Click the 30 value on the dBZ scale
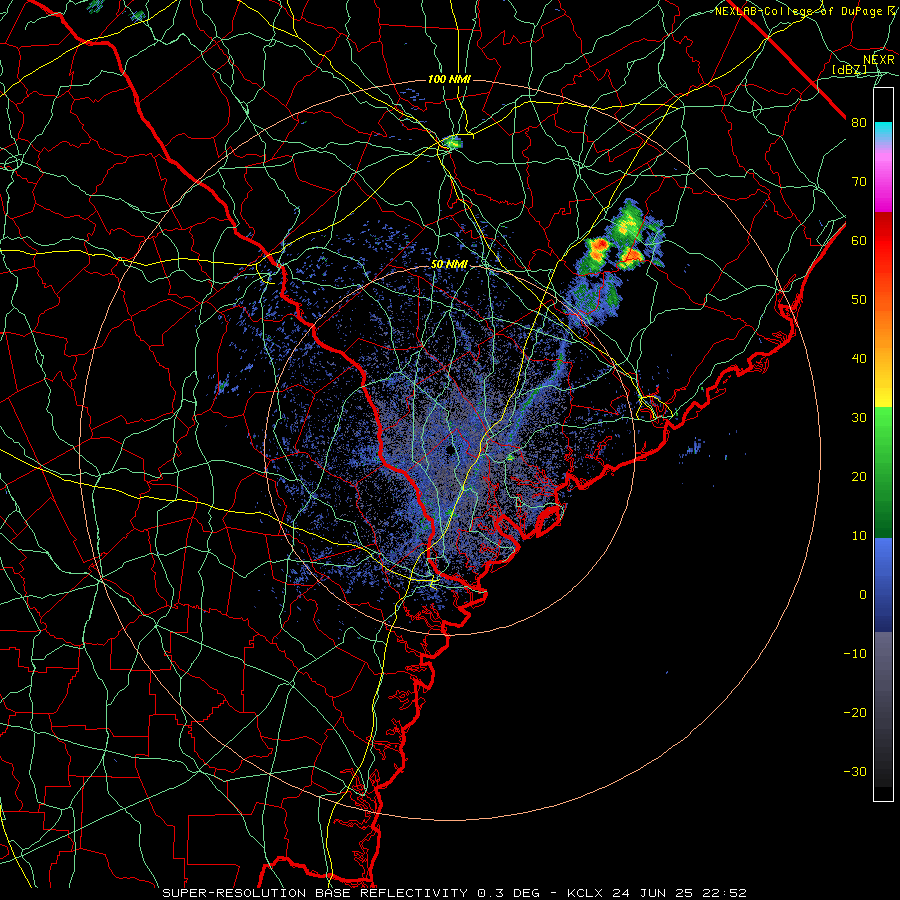The height and width of the screenshot is (900, 900). point(859,418)
